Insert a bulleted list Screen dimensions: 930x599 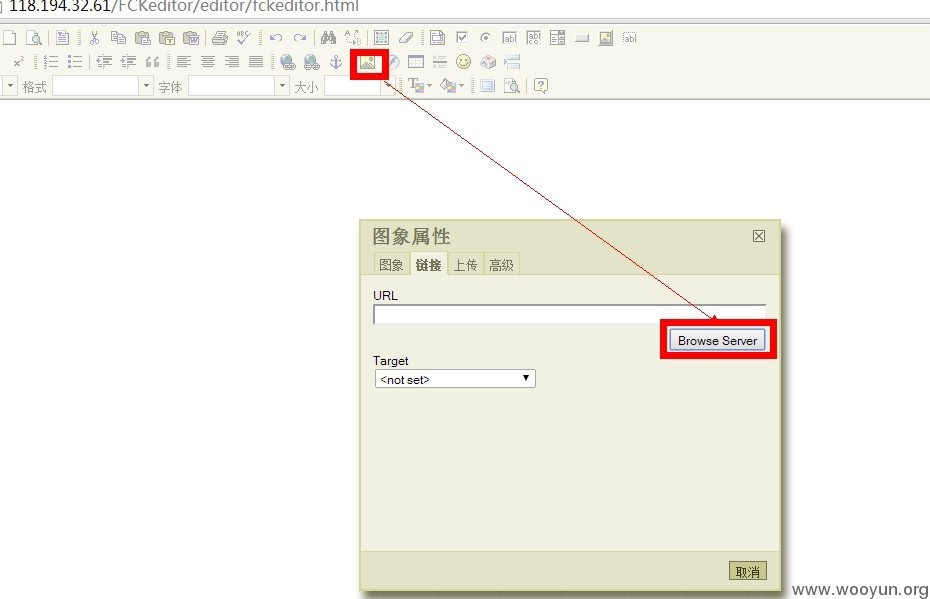pos(75,62)
